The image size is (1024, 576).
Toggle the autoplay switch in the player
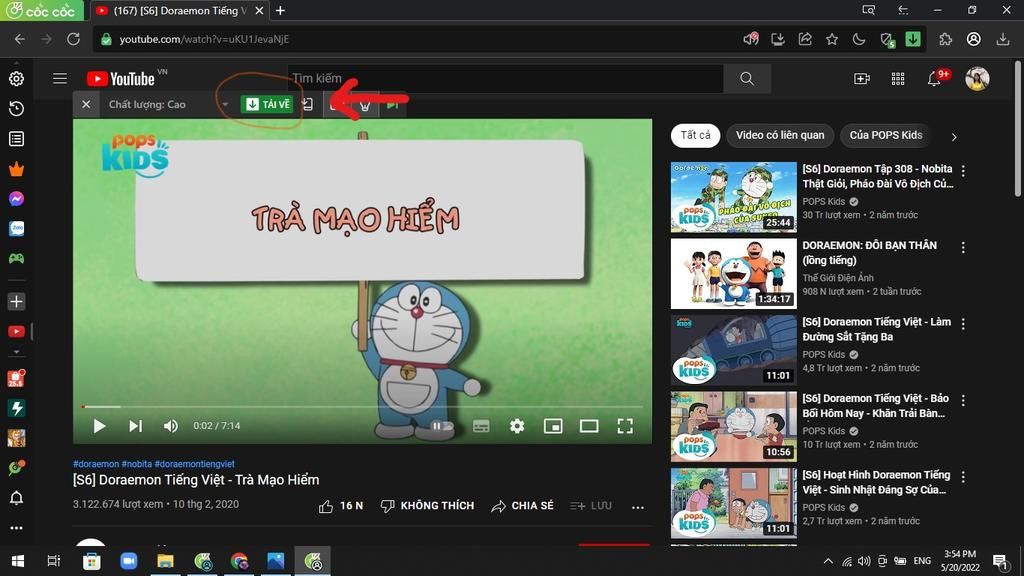[x=442, y=426]
